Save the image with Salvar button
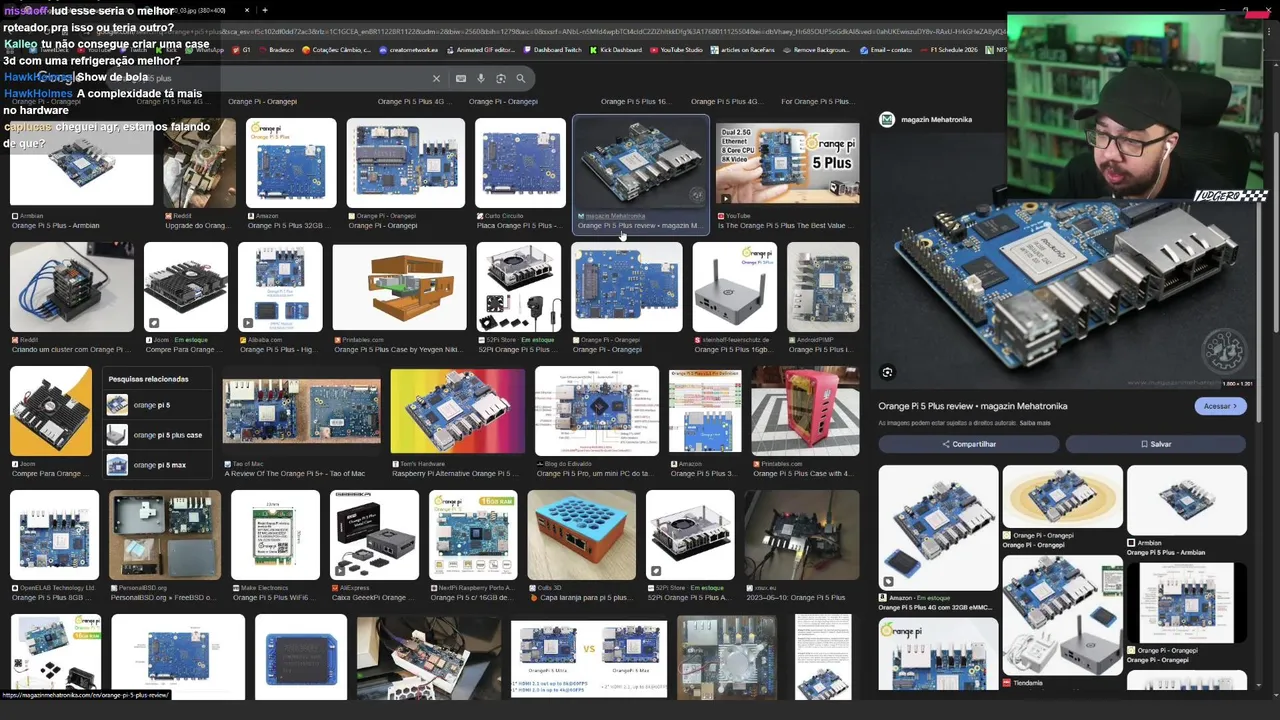Viewport: 1280px width, 720px height. (1156, 444)
